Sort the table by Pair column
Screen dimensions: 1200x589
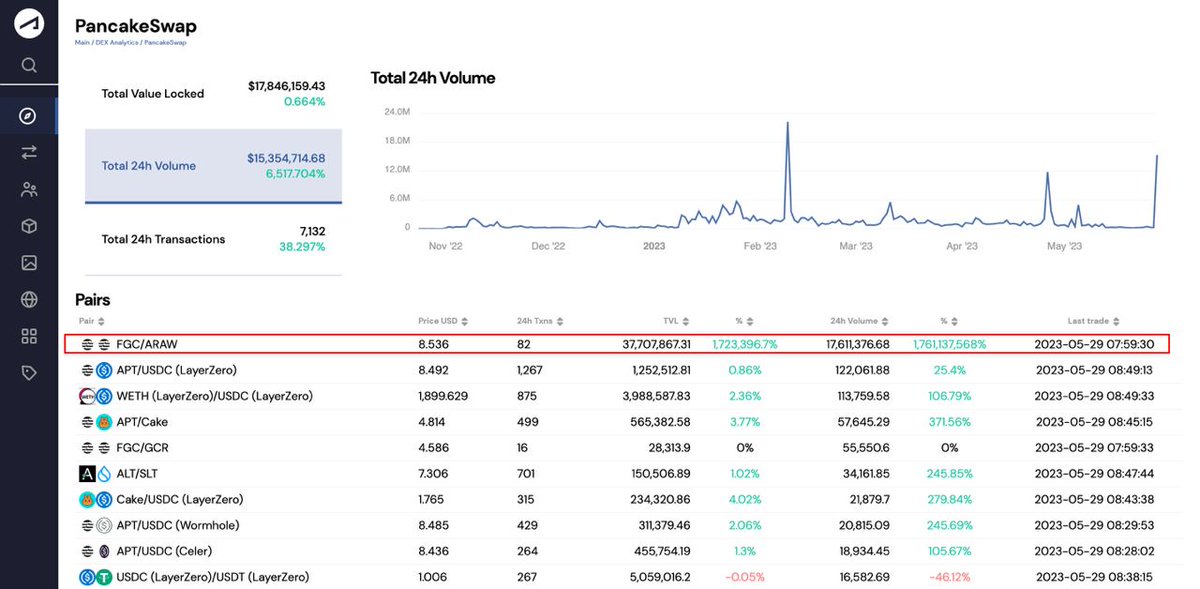tap(90, 321)
